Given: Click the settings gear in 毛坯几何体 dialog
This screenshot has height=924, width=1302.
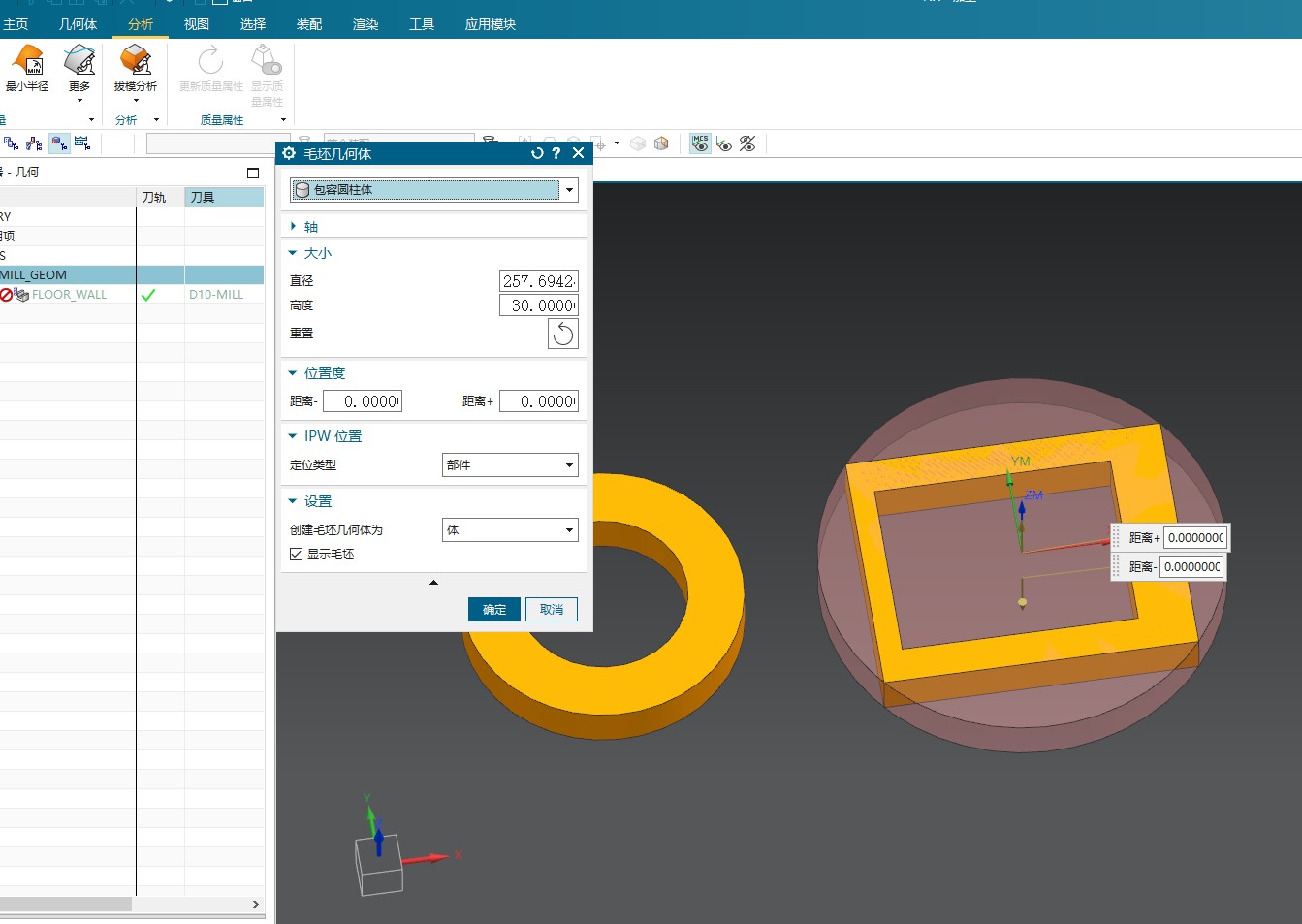Looking at the screenshot, I should click(x=289, y=153).
